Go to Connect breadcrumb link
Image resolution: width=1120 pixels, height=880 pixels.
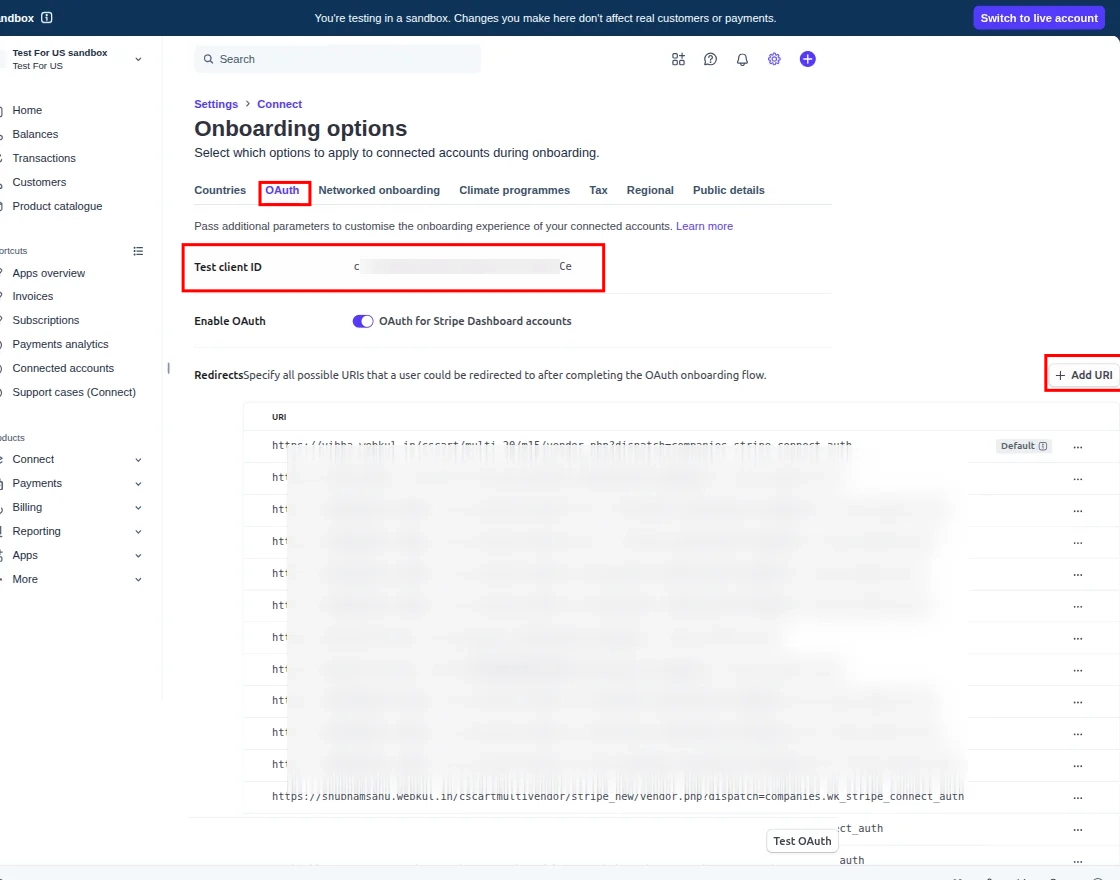(279, 104)
